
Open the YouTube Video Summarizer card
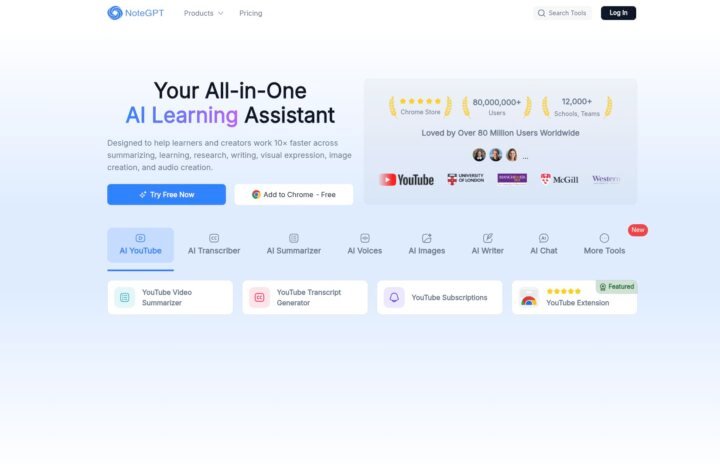[x=170, y=297]
